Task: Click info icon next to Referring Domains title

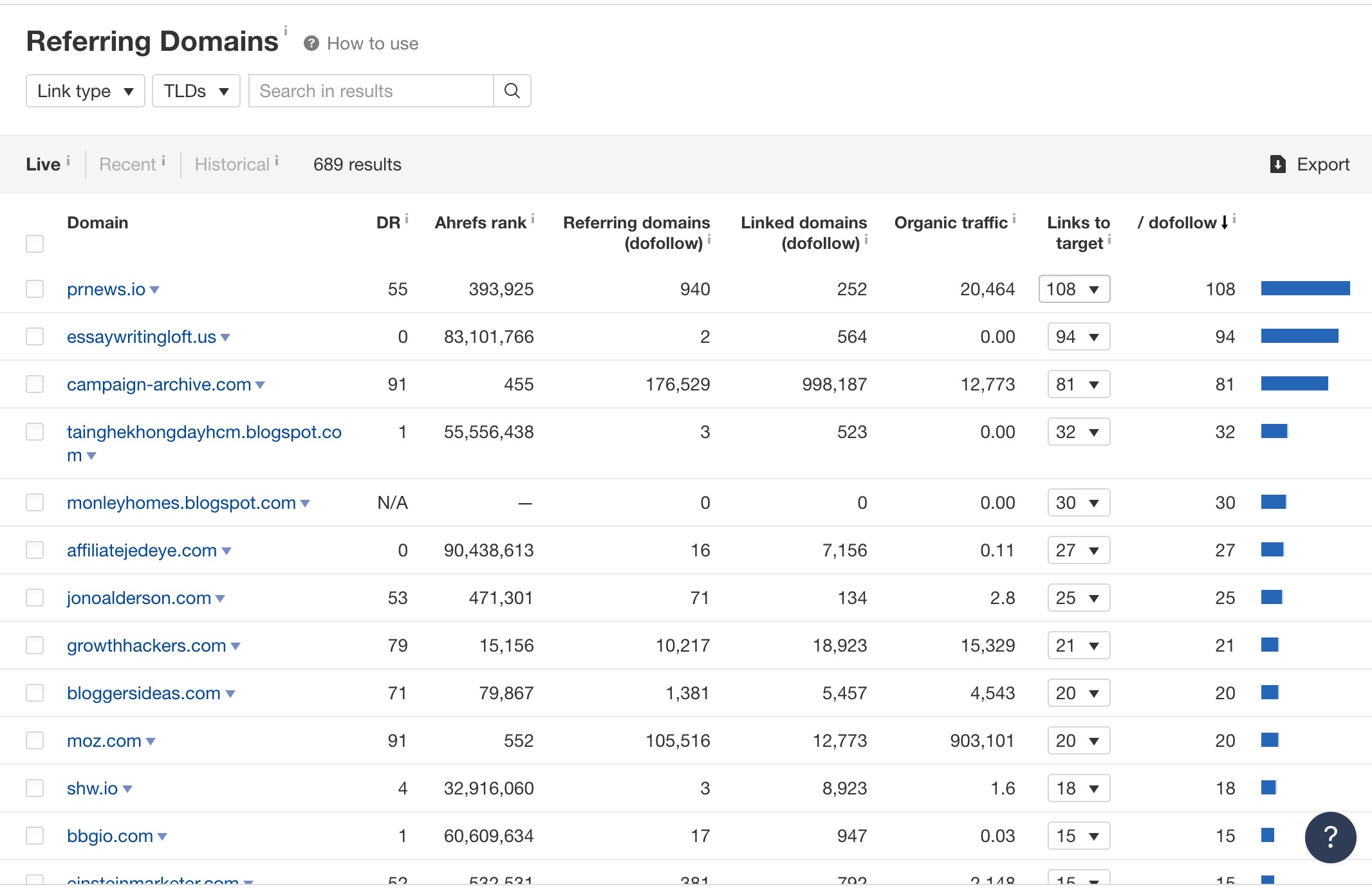Action: tap(286, 30)
